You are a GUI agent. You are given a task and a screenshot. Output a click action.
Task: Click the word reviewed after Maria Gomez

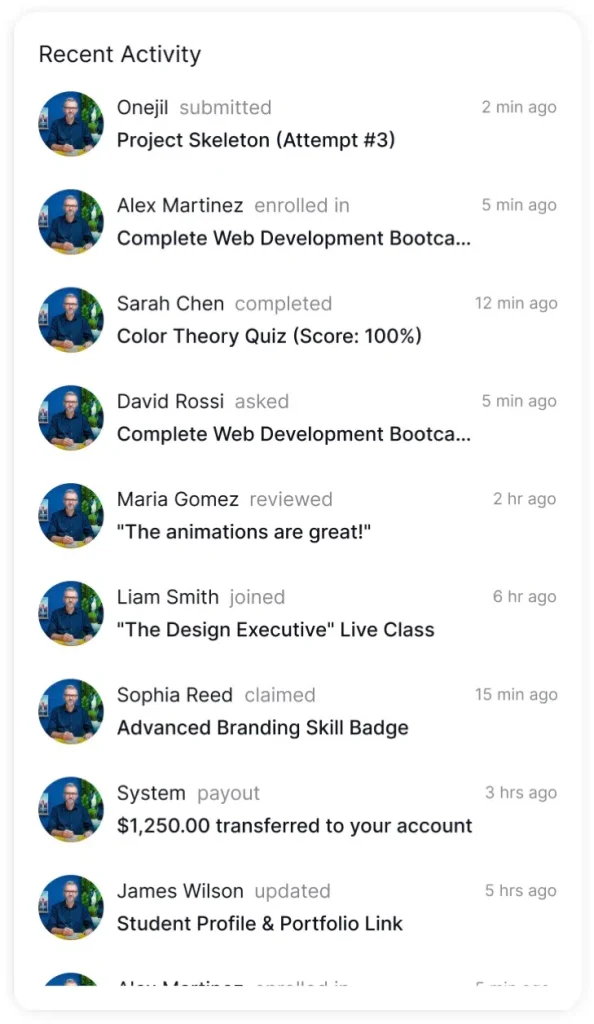291,500
